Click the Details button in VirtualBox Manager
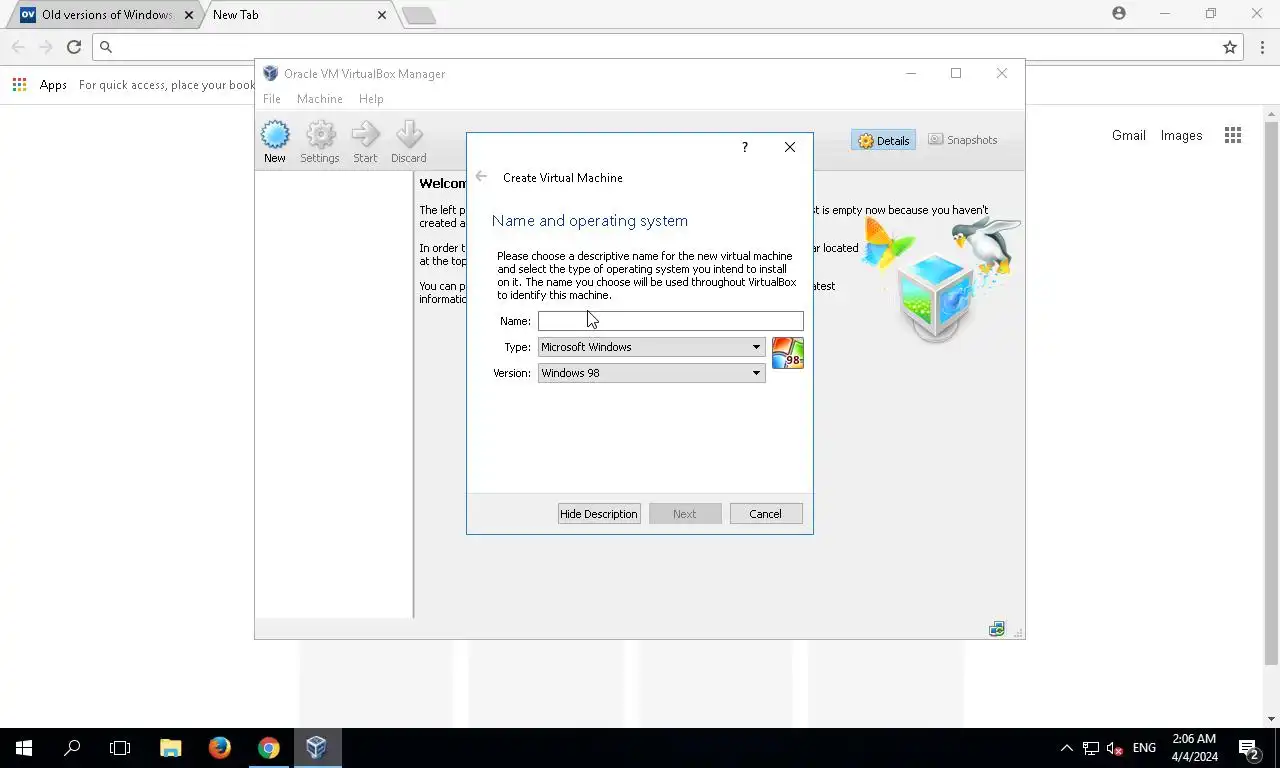Image resolution: width=1280 pixels, height=768 pixels. pyautogui.click(x=883, y=140)
